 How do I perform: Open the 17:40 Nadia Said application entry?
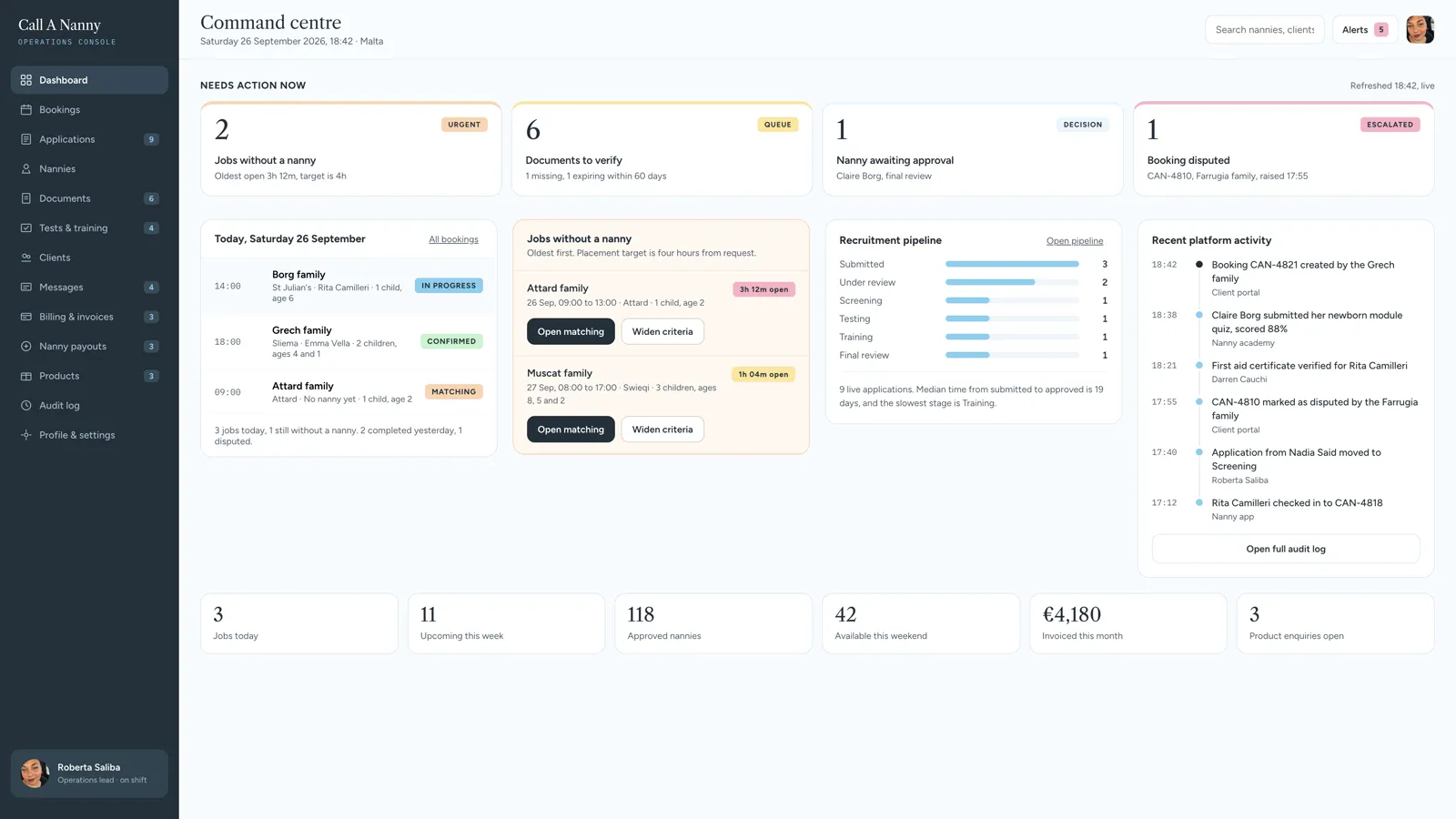[x=1285, y=466]
